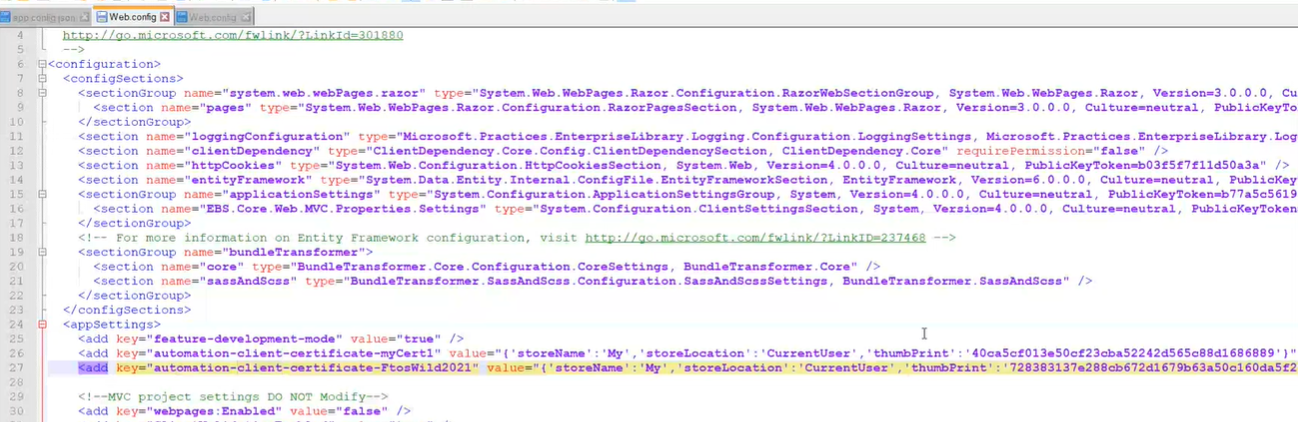Close the inactive Web.config tab
Viewport: 1298px width, 422px height.
pos(246,17)
